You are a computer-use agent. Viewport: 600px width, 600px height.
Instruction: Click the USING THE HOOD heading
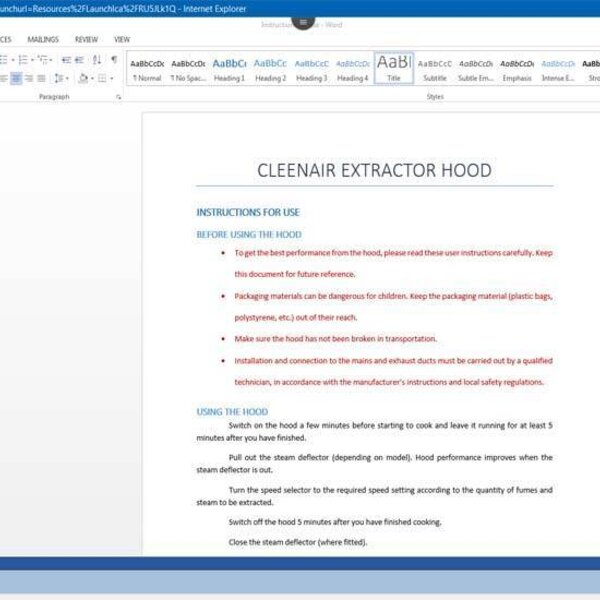232,412
